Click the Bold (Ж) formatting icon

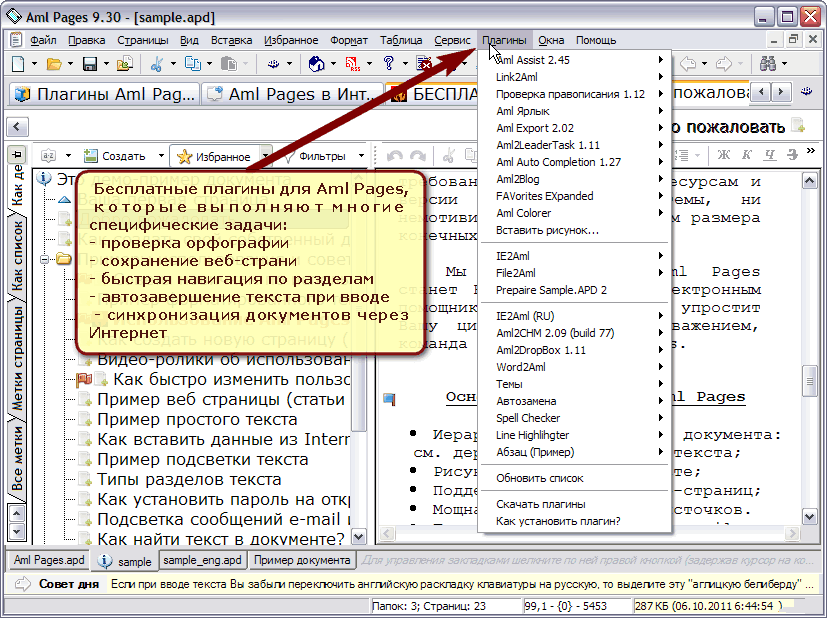(724, 154)
